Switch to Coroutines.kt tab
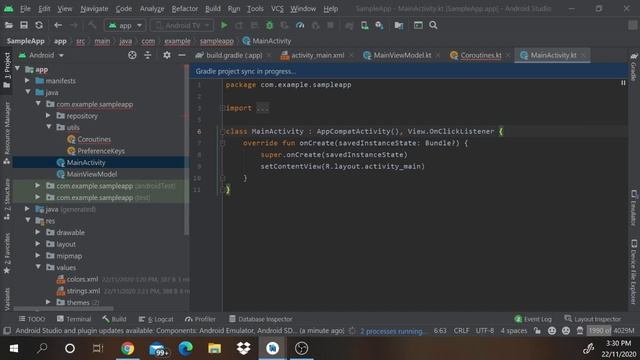Image resolution: width=640 pixels, height=360 pixels. 480,56
